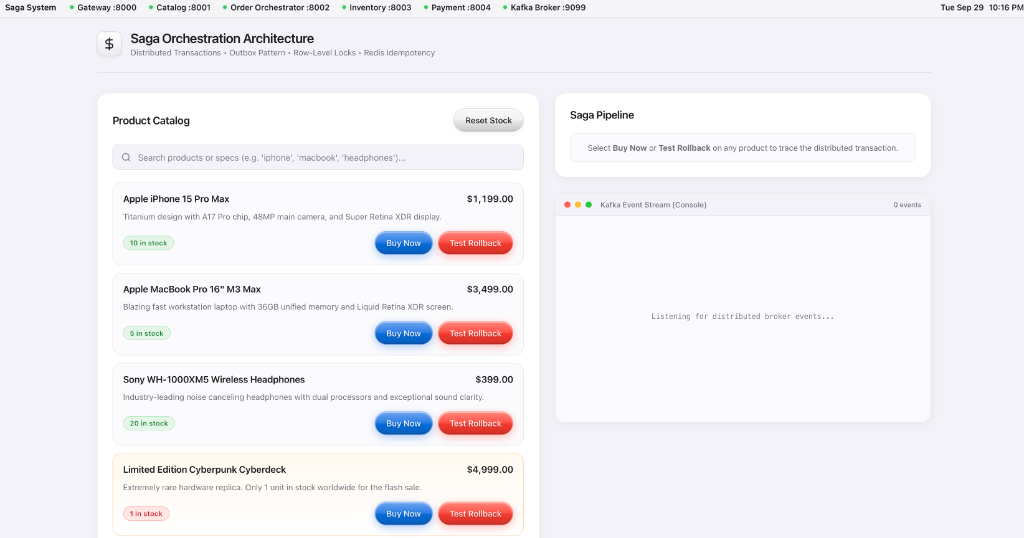Click the Cyberdeck extremely rare hardware description
This screenshot has width=1024, height=538.
[272, 487]
